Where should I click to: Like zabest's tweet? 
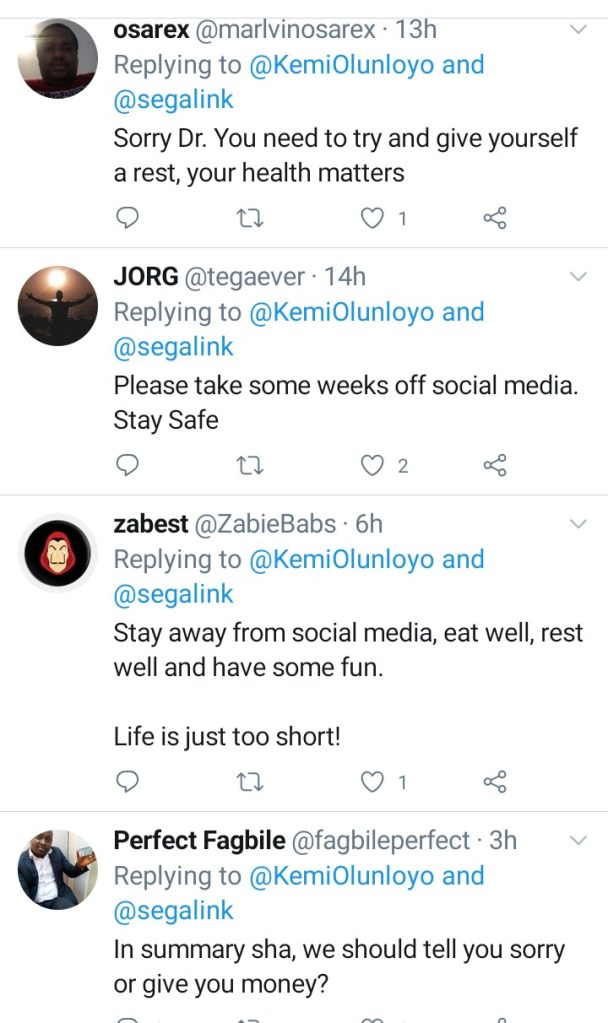373,781
